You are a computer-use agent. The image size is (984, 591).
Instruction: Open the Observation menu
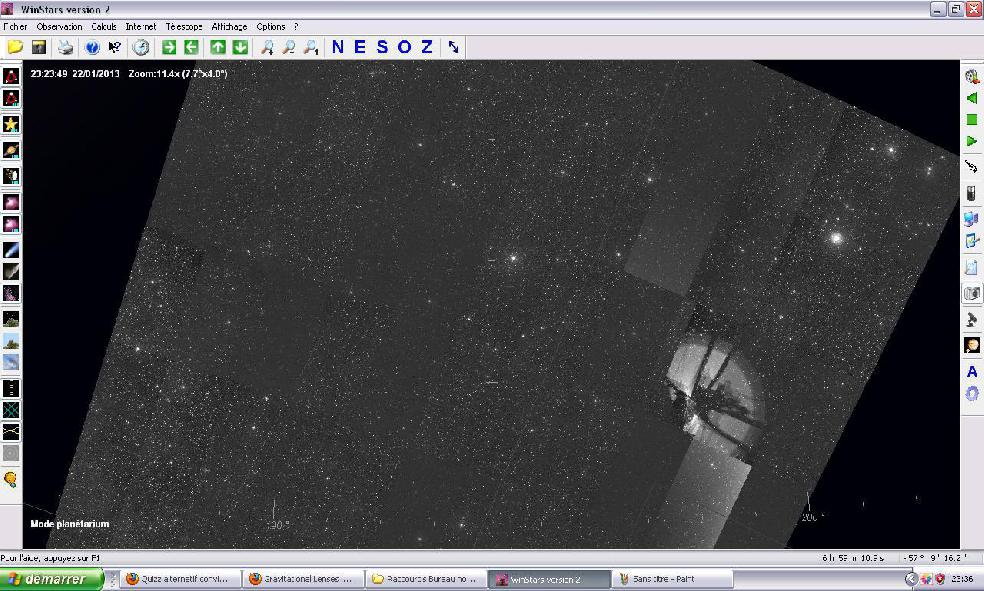59,26
